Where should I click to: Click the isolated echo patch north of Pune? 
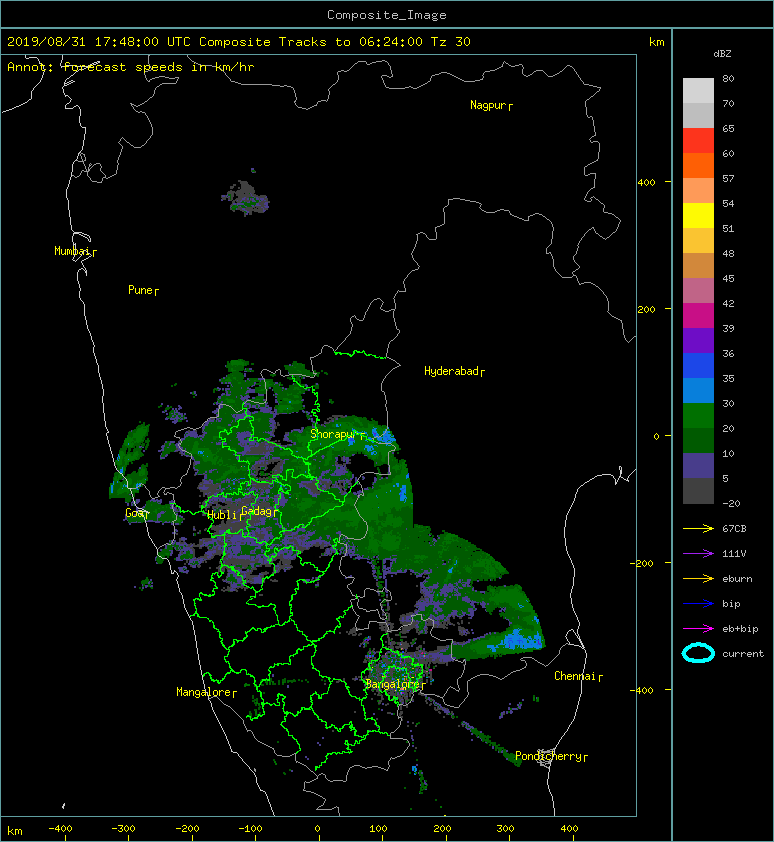pos(245,198)
